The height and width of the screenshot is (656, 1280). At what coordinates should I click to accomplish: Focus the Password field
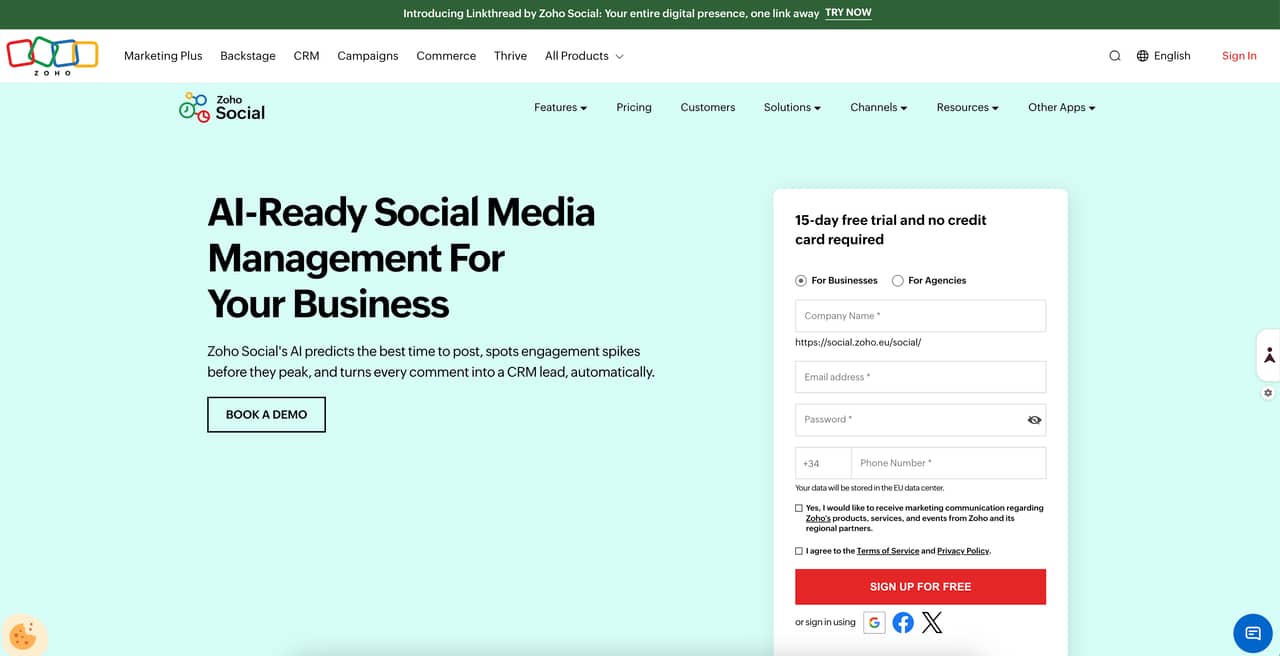pos(920,420)
